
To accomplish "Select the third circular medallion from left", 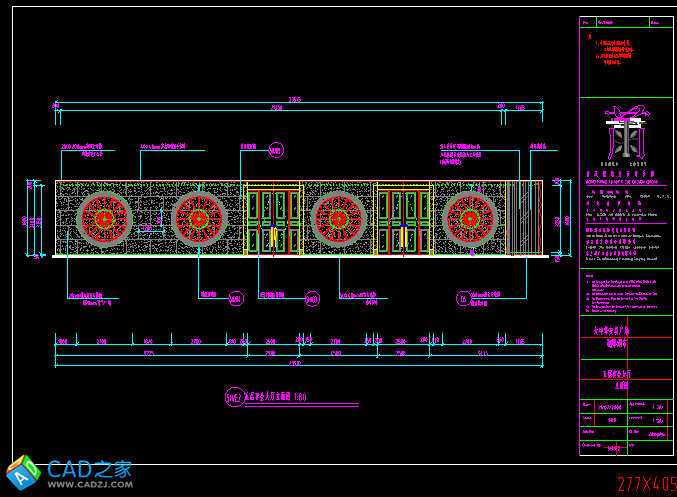I will point(338,219).
